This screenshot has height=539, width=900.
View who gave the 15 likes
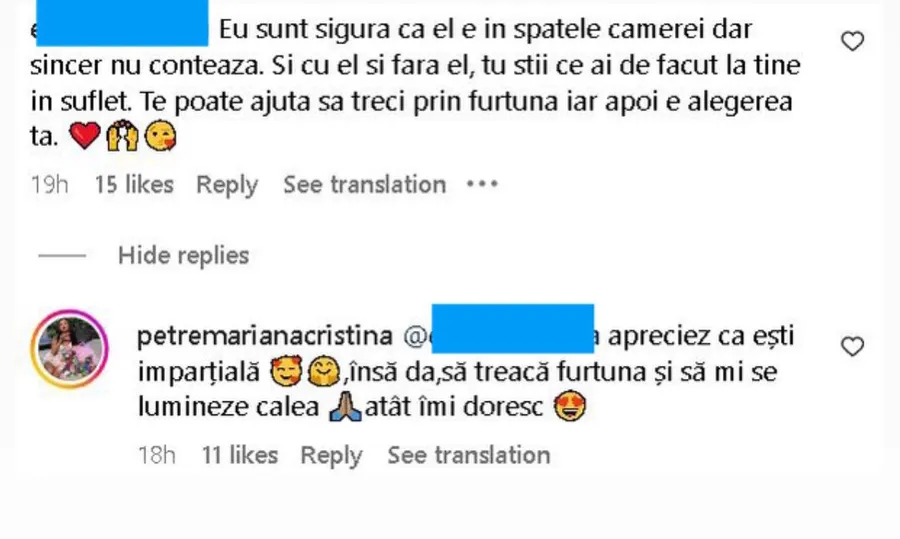click(134, 185)
